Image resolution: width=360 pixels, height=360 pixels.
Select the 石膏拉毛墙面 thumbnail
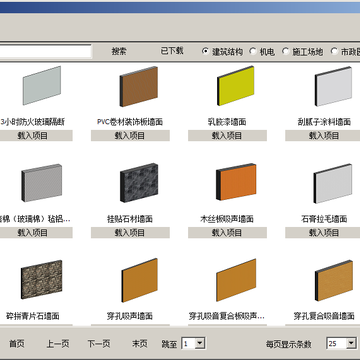(333, 184)
